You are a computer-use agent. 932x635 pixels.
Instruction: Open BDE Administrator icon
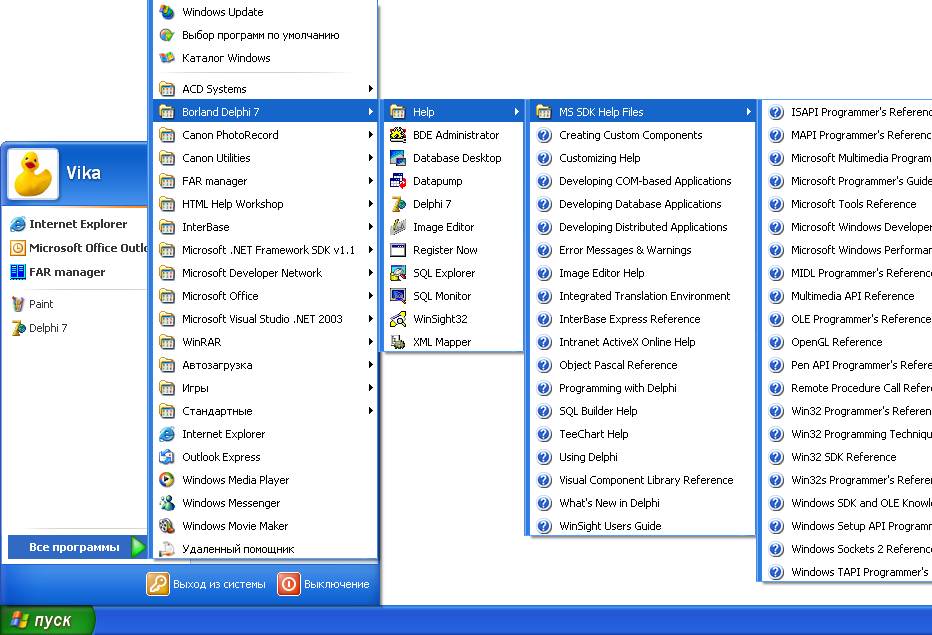(398, 135)
